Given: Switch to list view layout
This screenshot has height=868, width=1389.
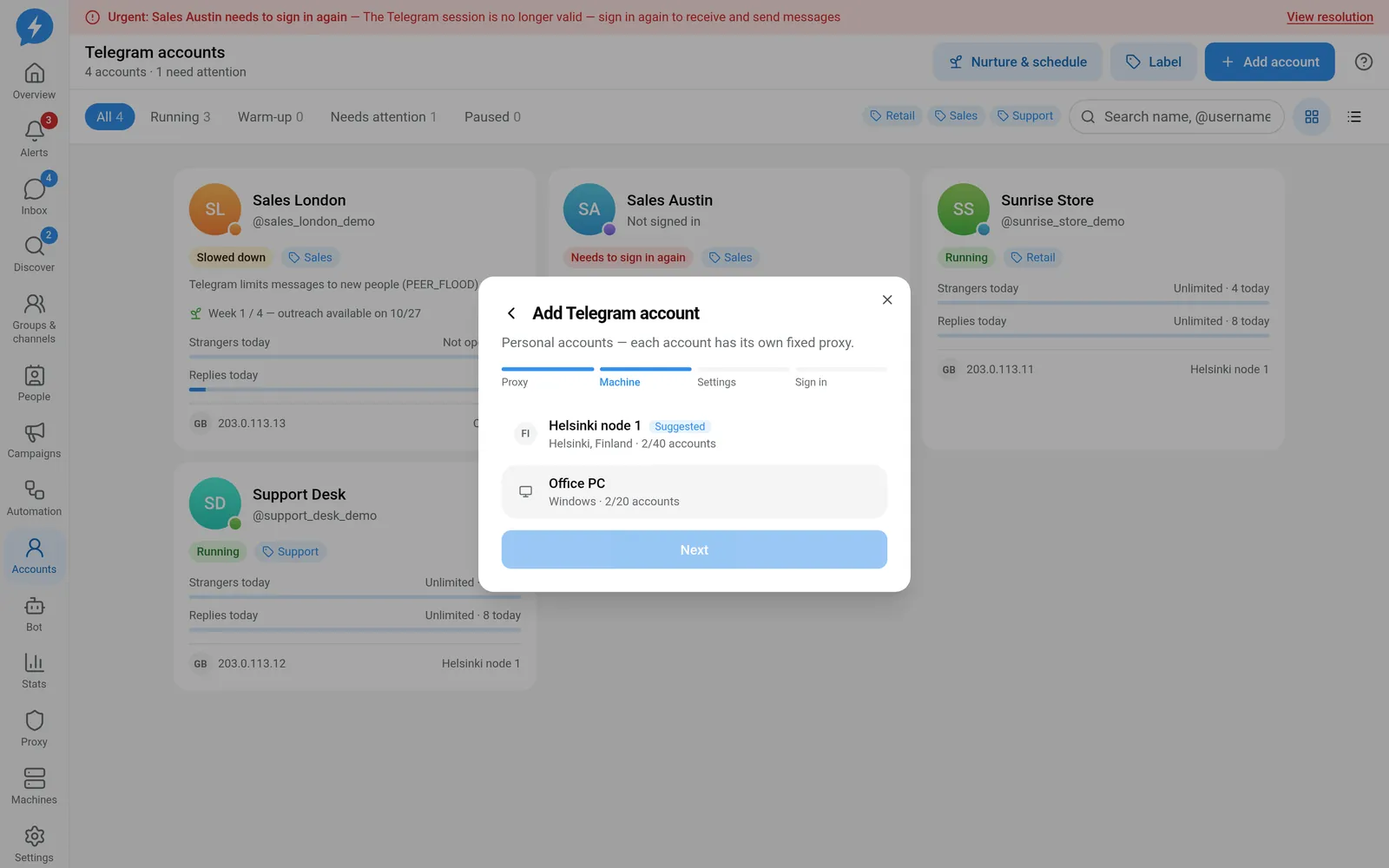Looking at the screenshot, I should pos(1353,116).
